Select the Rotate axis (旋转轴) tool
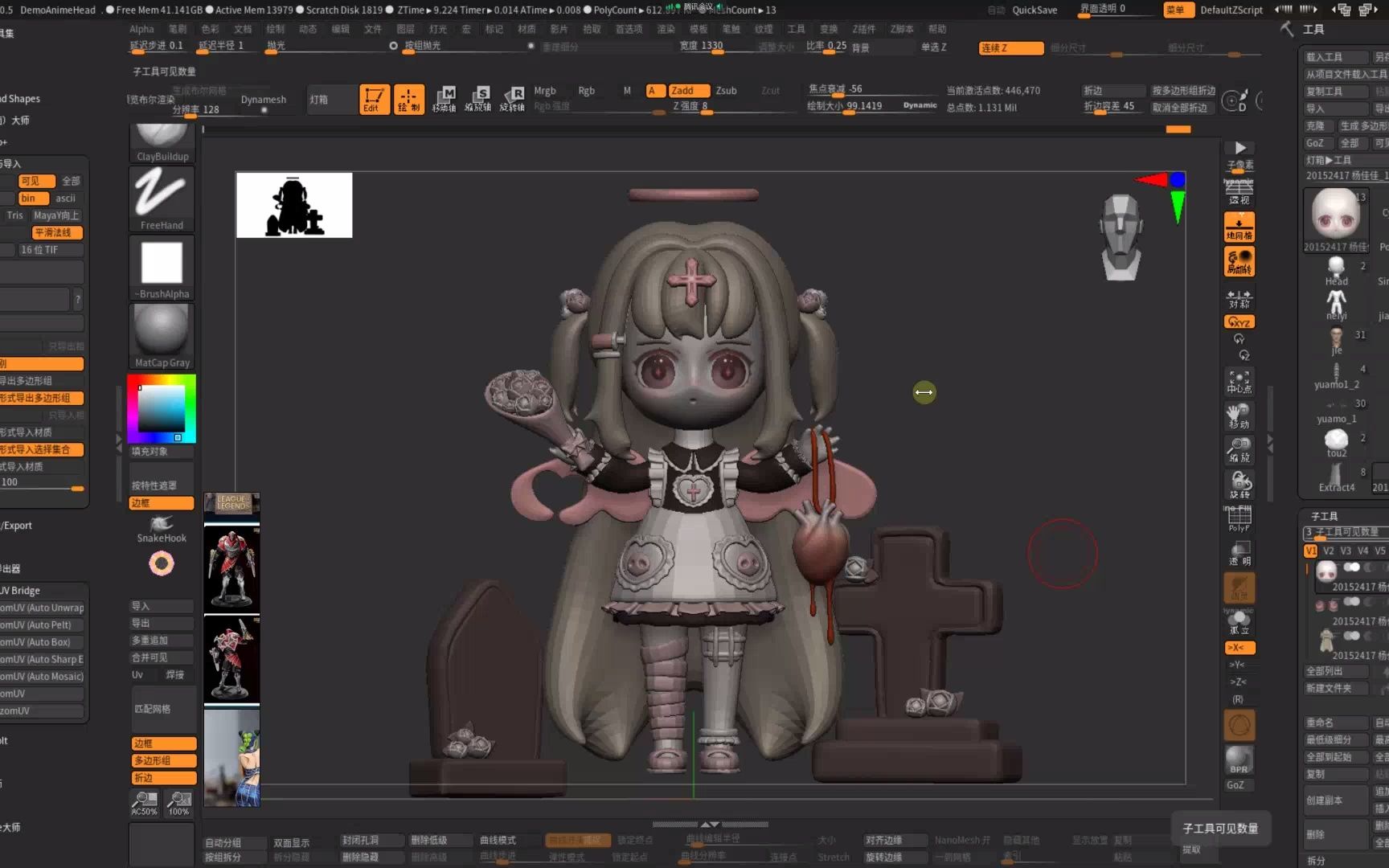The height and width of the screenshot is (868, 1389). click(x=512, y=100)
